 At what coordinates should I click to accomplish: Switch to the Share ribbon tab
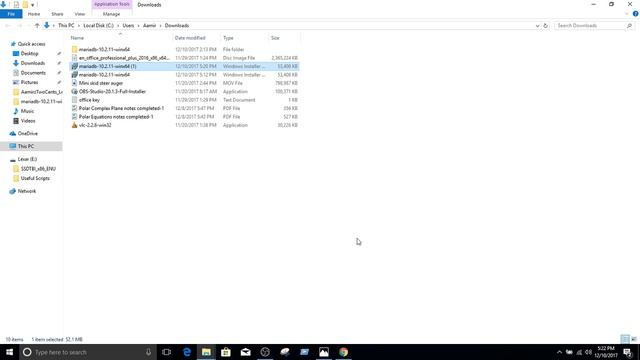57,14
